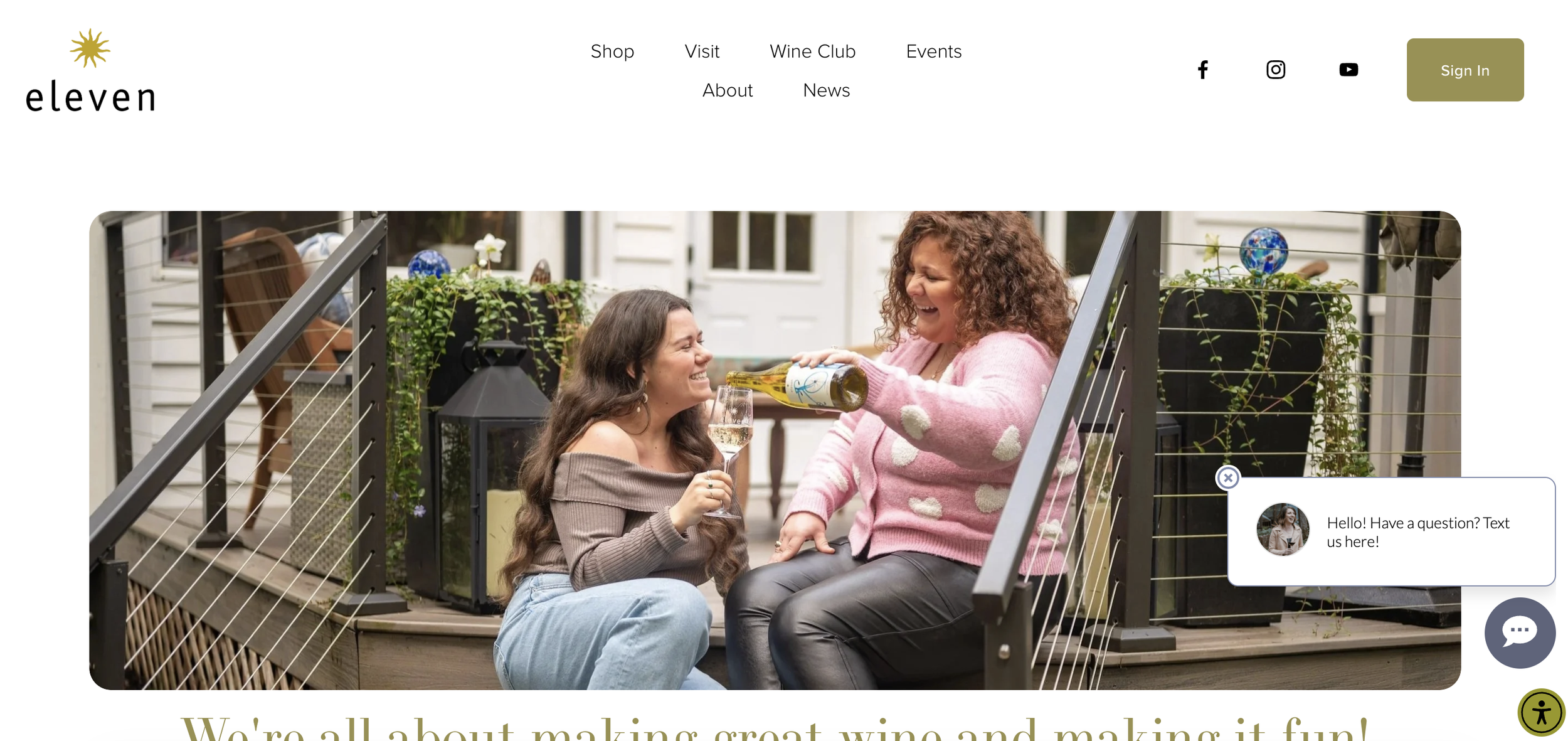The image size is (1568, 741).
Task: Click the 'Have a question?' chat message
Action: (x=1417, y=532)
